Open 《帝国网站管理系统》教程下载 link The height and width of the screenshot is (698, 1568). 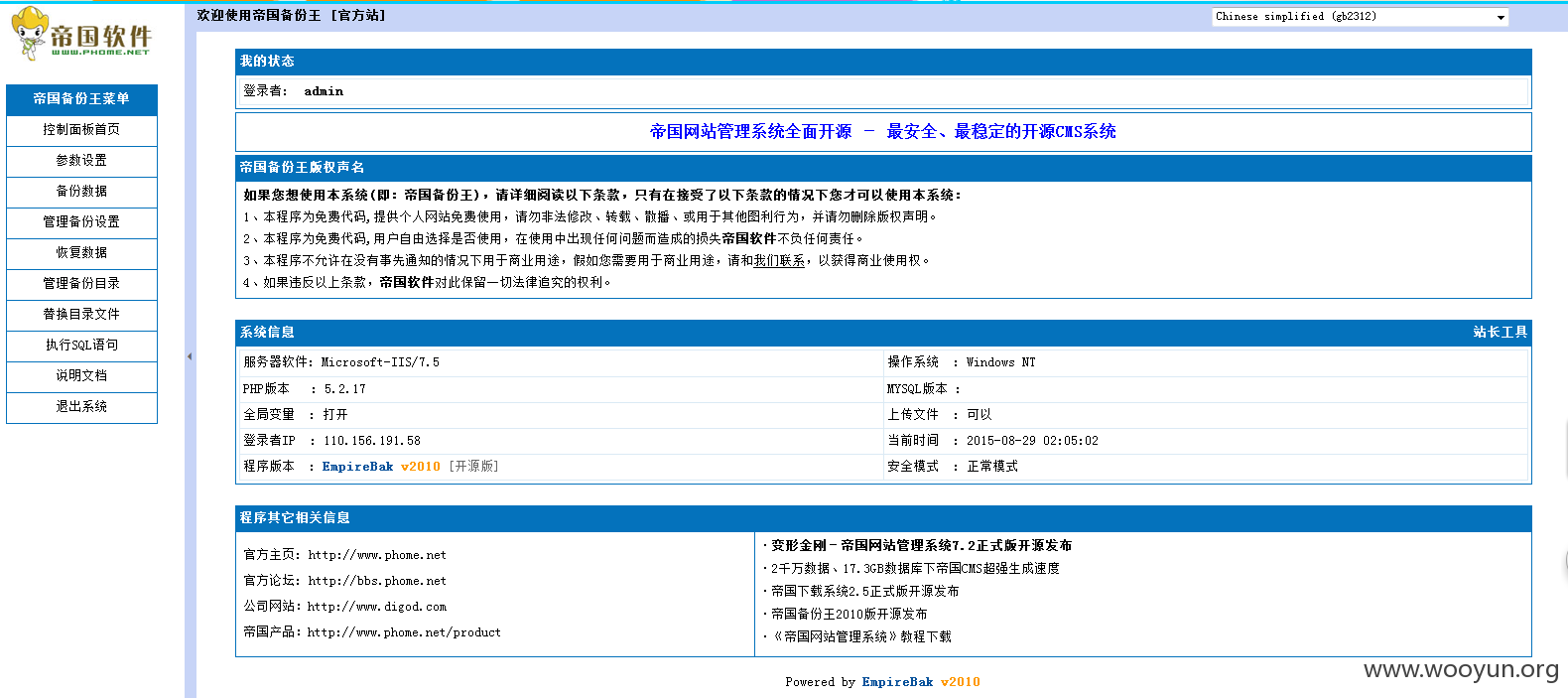[x=860, y=637]
